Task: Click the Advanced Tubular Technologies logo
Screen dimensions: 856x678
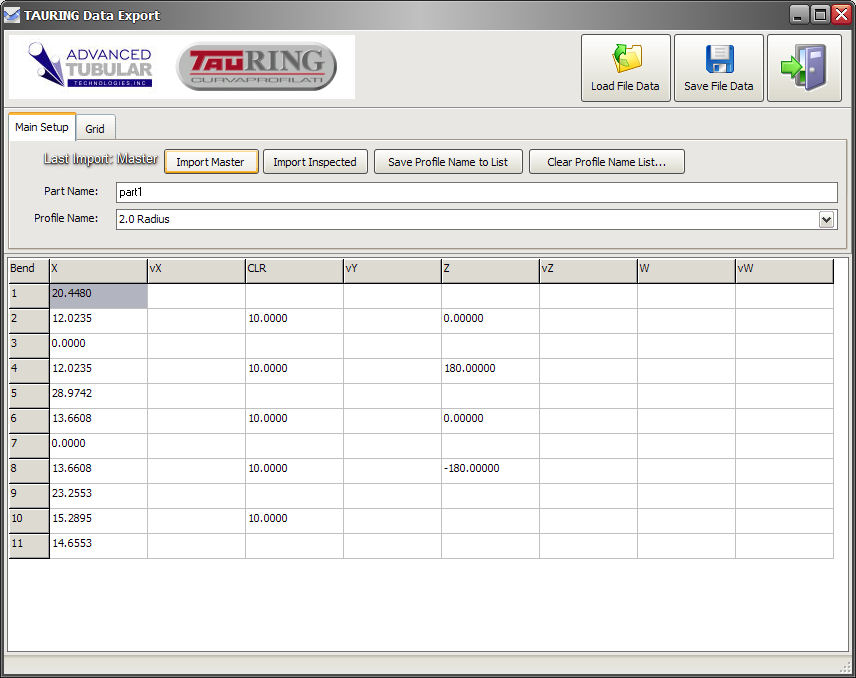Action: click(91, 66)
